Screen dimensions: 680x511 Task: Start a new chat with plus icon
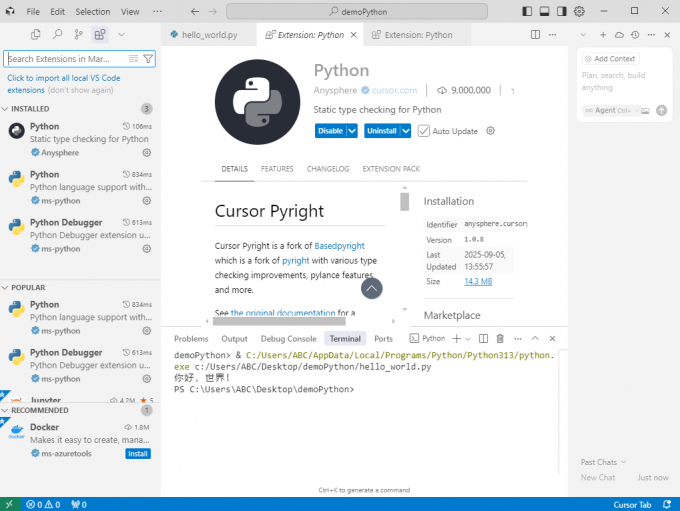coord(603,34)
